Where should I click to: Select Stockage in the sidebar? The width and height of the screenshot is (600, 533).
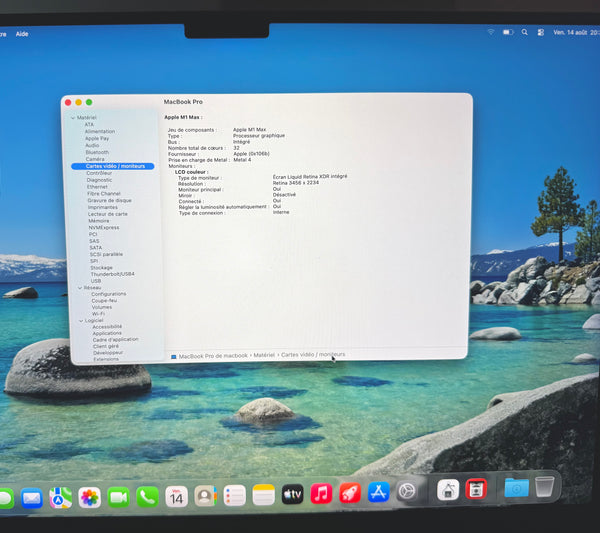pos(101,268)
